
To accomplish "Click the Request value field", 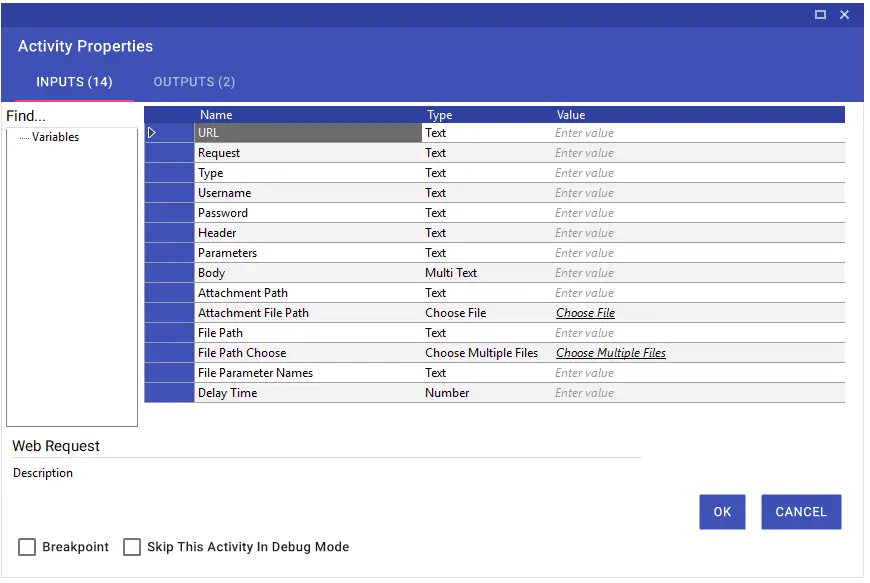I will tap(698, 153).
